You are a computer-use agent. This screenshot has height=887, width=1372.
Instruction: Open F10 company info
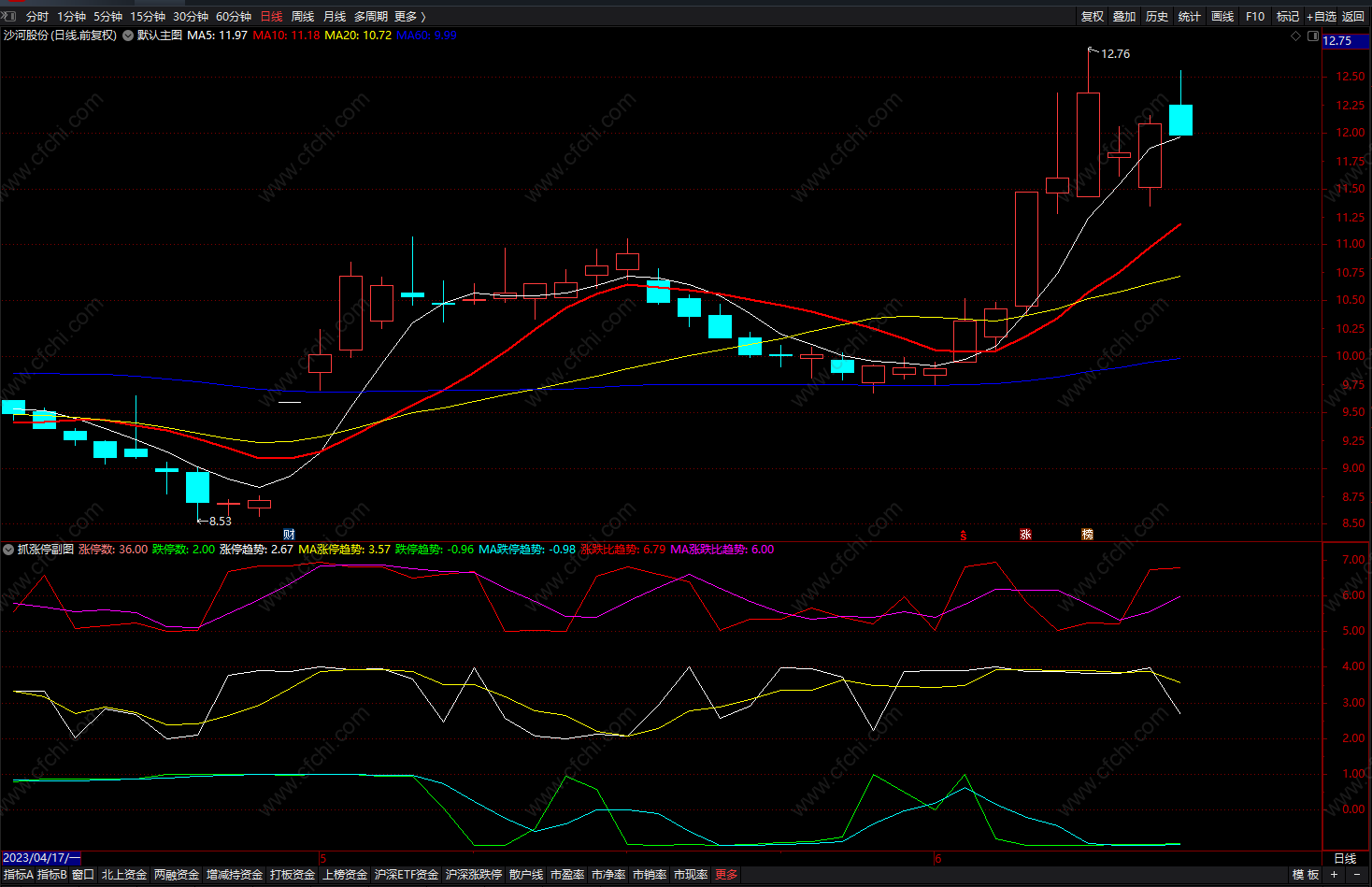click(1255, 17)
